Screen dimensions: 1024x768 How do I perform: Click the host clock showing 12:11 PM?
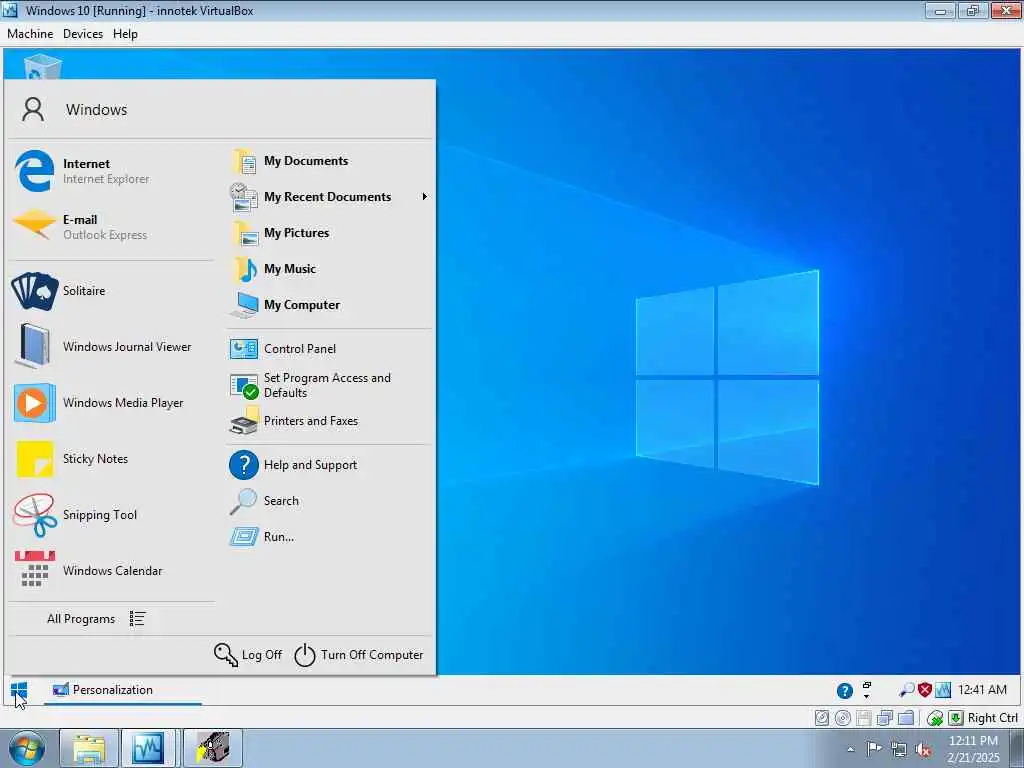point(973,749)
